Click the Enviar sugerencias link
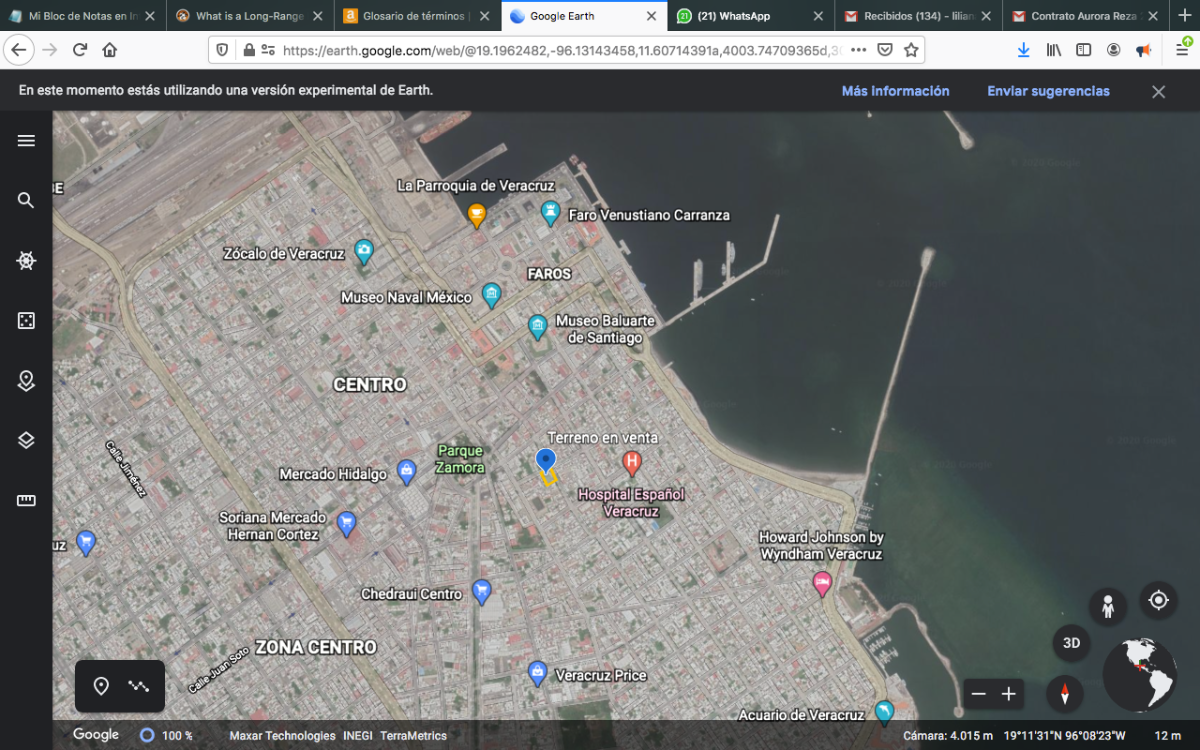The width and height of the screenshot is (1200, 750). point(1048,91)
